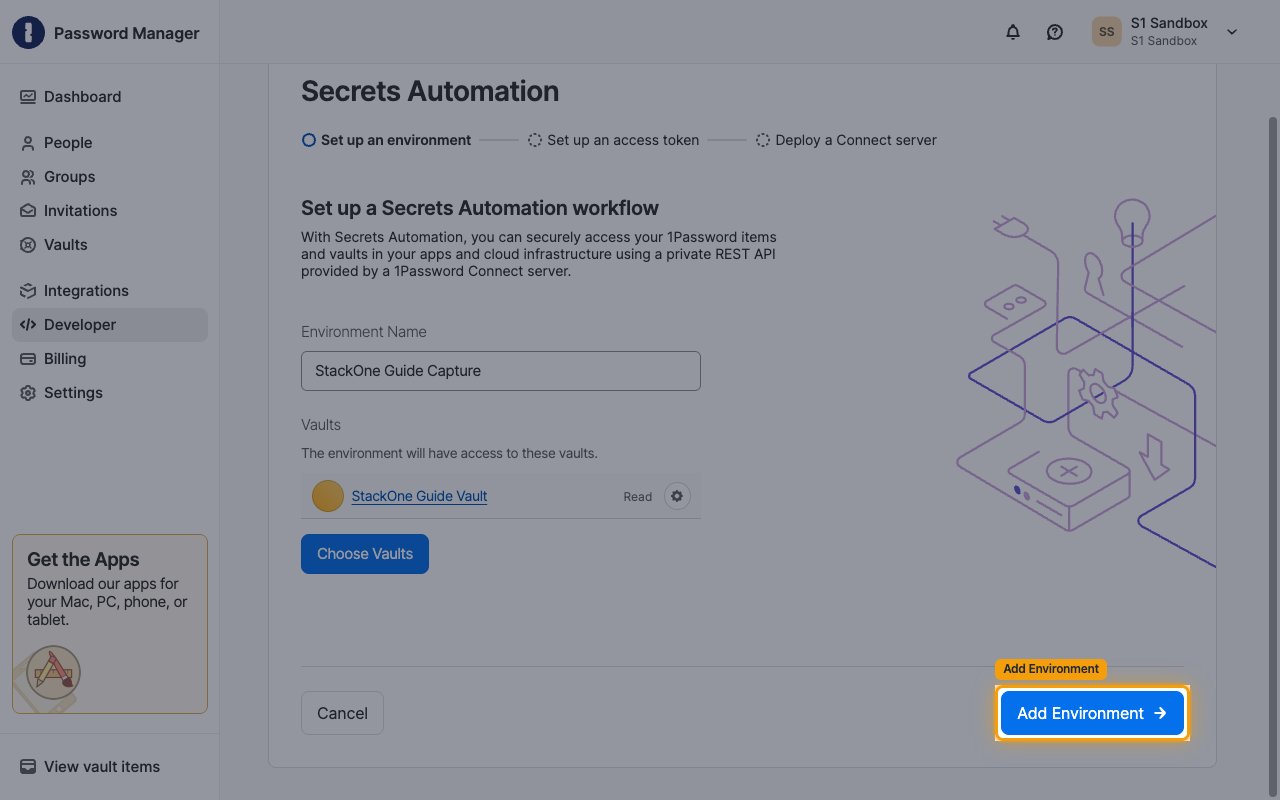The width and height of the screenshot is (1280, 800).
Task: Open the Vaults page
Action: 110,245
